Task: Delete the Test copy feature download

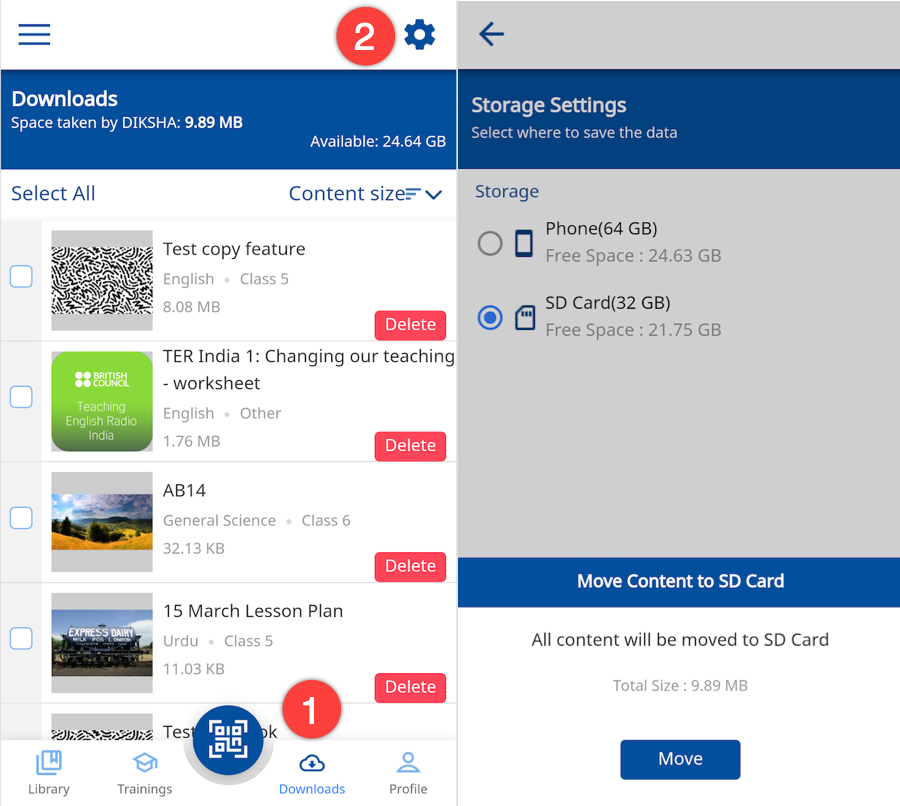Action: (x=410, y=325)
